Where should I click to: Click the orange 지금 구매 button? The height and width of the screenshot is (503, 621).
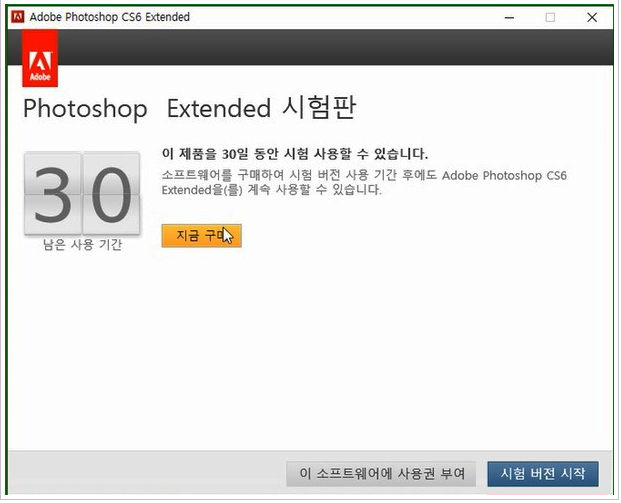click(201, 236)
